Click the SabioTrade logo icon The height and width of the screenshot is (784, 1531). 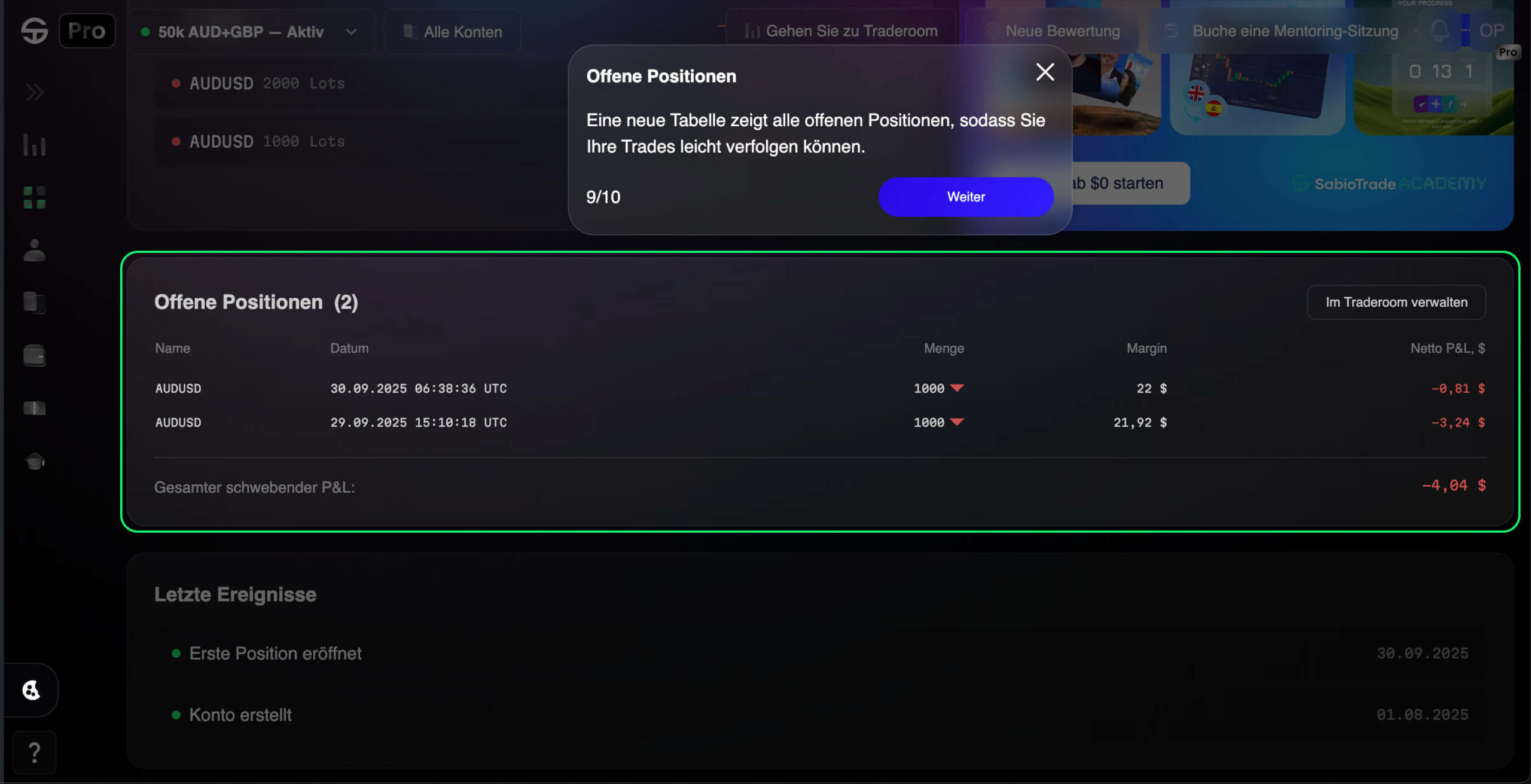(34, 30)
